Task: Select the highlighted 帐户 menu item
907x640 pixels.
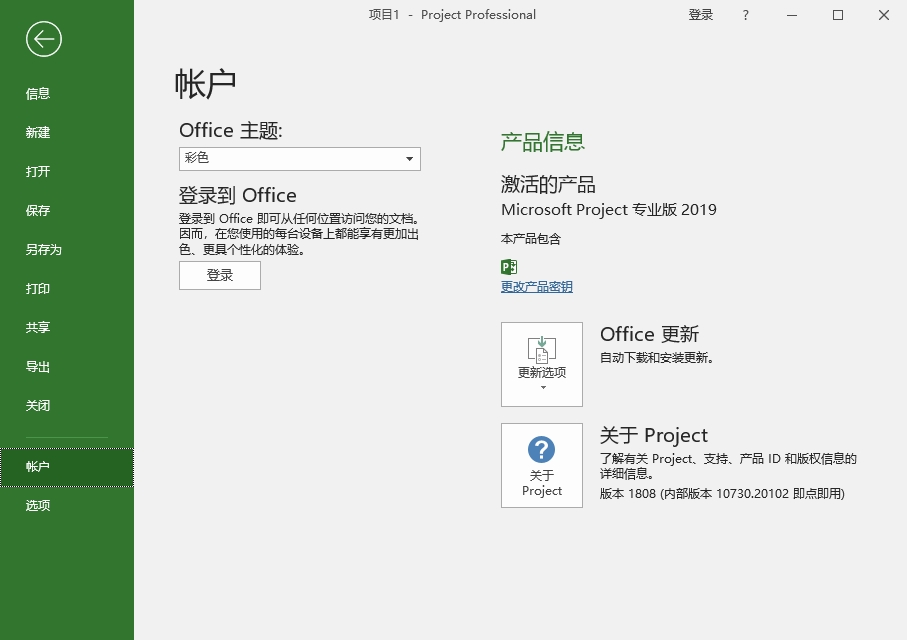Action: pos(67,467)
